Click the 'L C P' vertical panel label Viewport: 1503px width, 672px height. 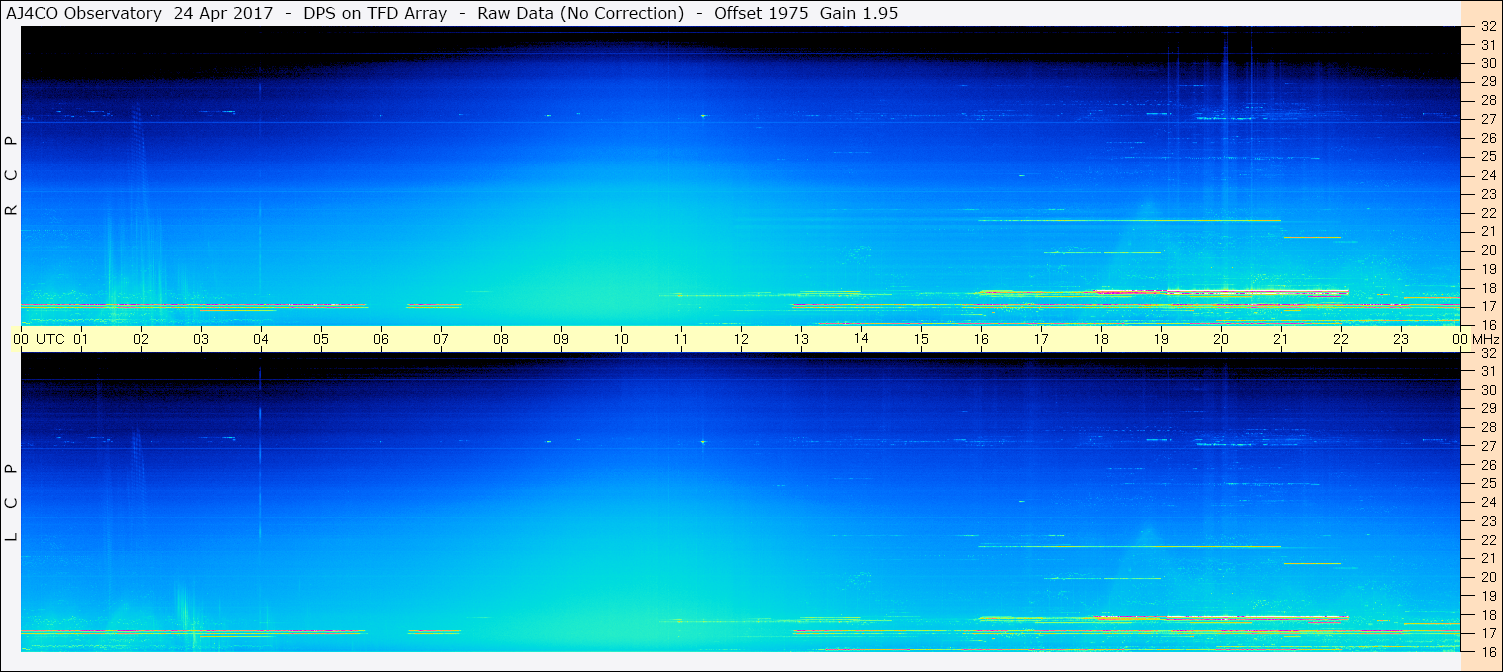coord(11,503)
